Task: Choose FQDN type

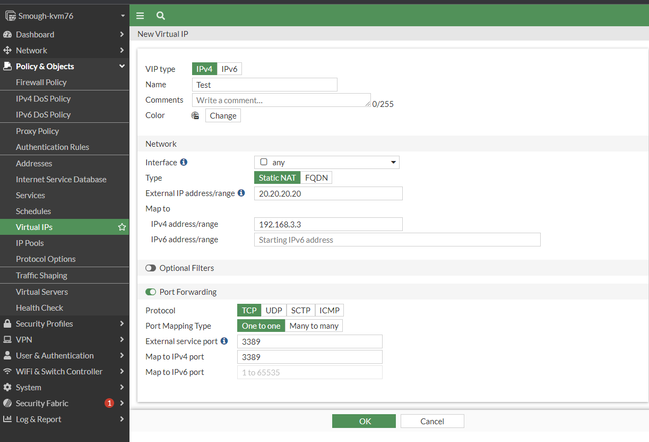Action: [x=316, y=178]
